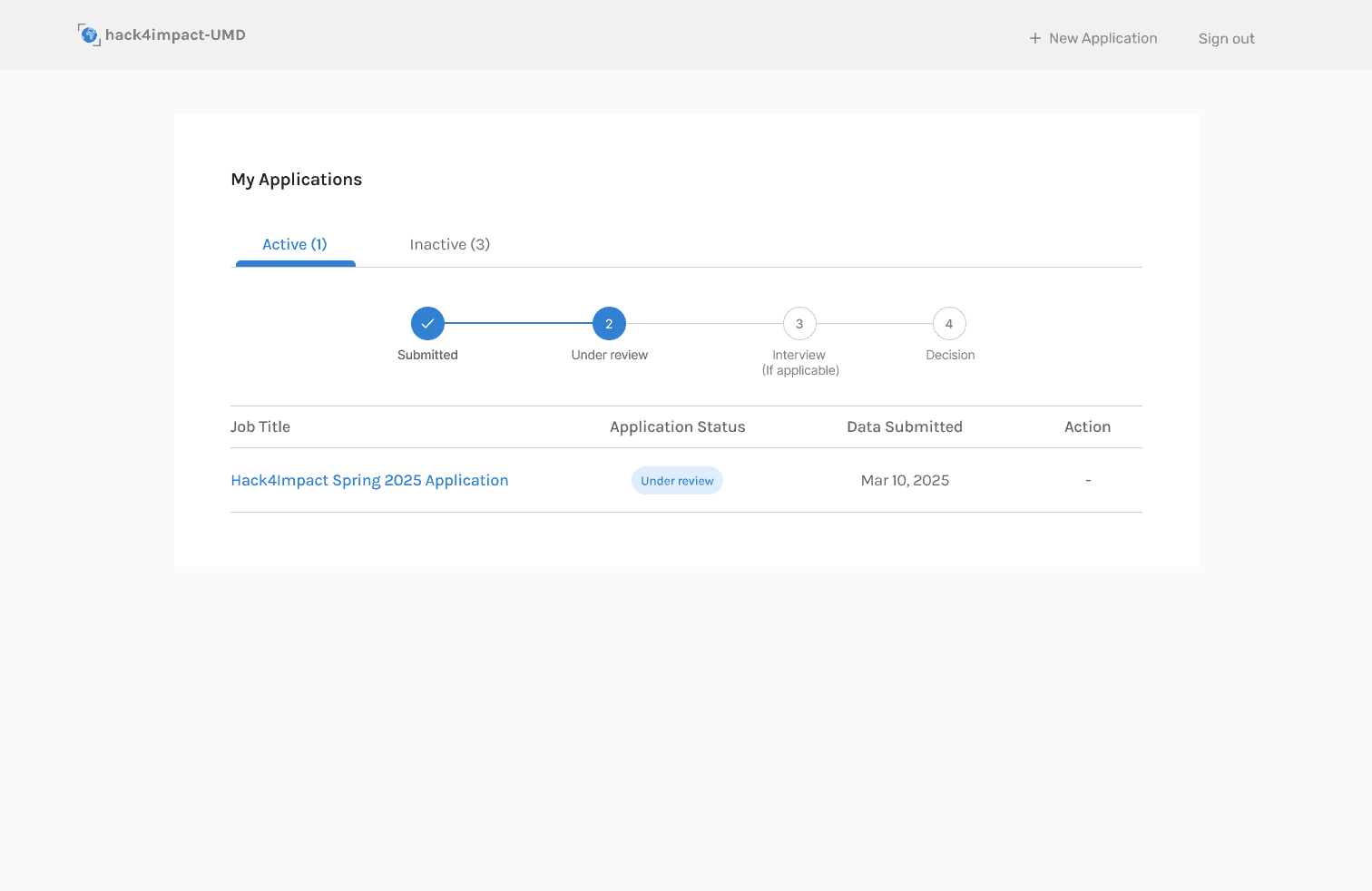Click the Mar 10, 2025 submission date
Image resolution: width=1372 pixels, height=891 pixels.
coord(905,480)
